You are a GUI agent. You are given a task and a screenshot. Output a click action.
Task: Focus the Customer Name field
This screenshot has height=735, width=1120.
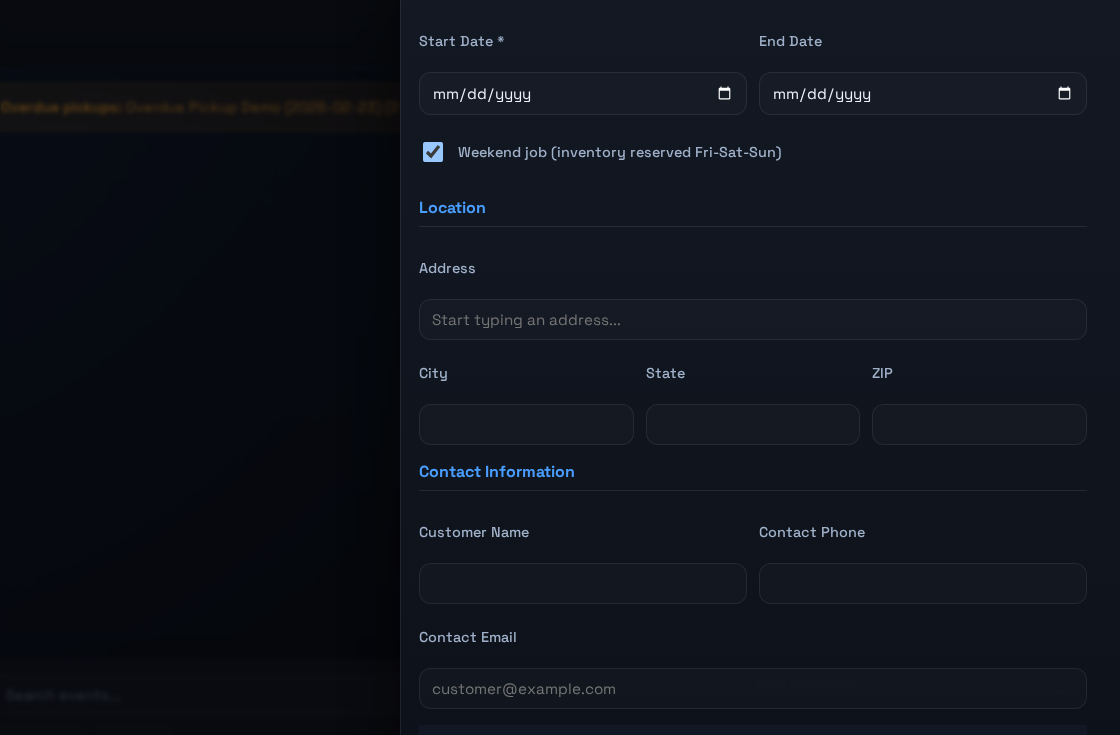[x=582, y=583]
